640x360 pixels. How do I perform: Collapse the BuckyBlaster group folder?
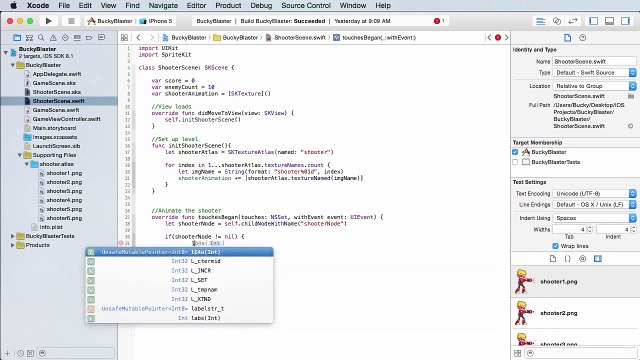[x=13, y=65]
